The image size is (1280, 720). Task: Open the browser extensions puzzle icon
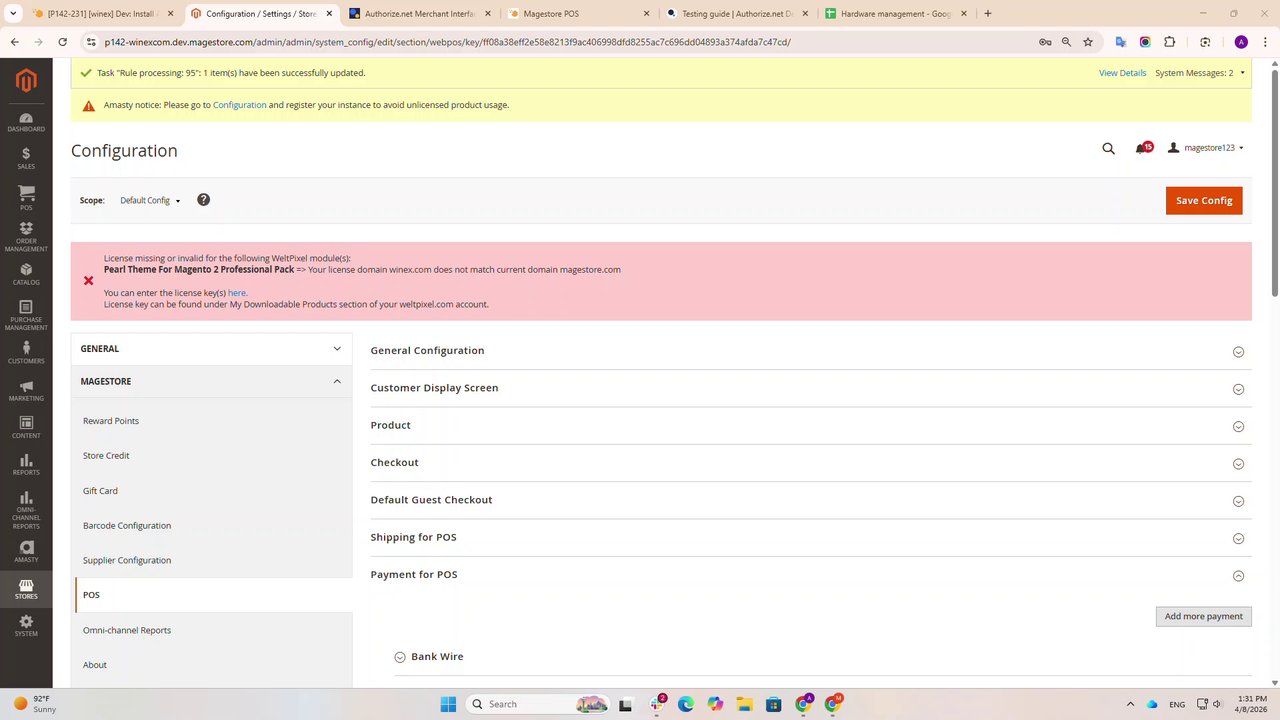coord(1169,42)
